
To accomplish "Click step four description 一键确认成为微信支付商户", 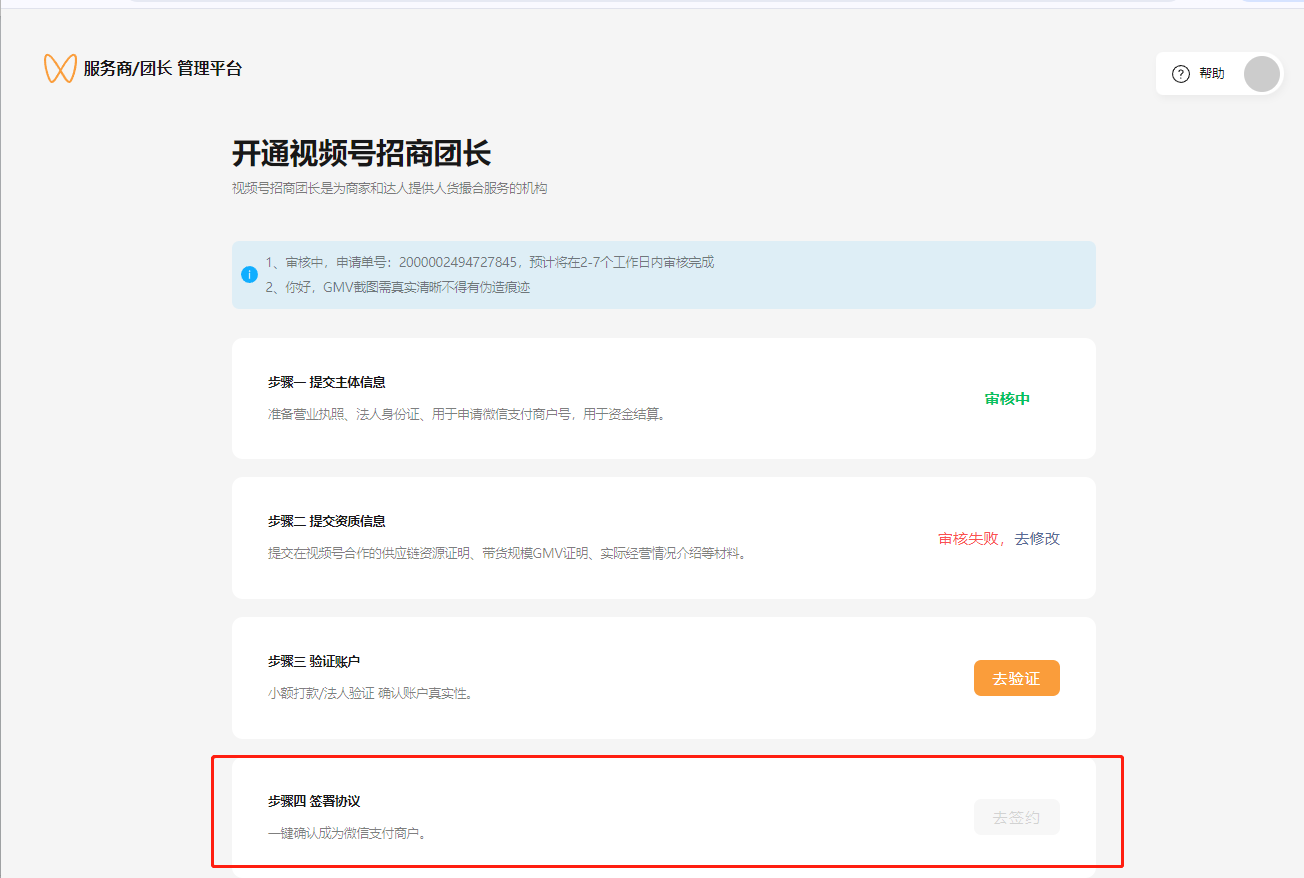I will coord(348,832).
